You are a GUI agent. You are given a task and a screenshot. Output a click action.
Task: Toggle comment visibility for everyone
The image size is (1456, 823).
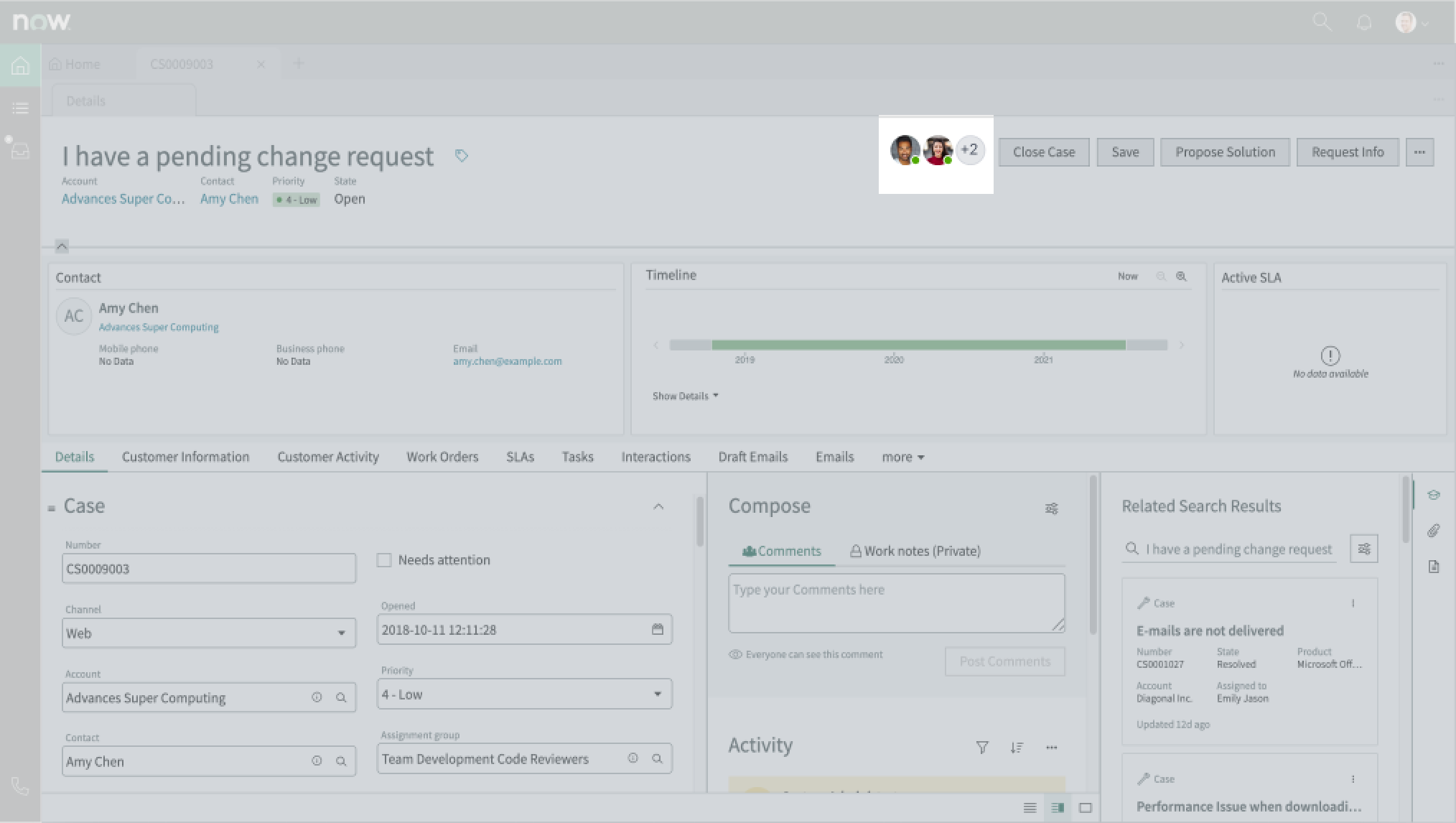pyautogui.click(x=735, y=654)
